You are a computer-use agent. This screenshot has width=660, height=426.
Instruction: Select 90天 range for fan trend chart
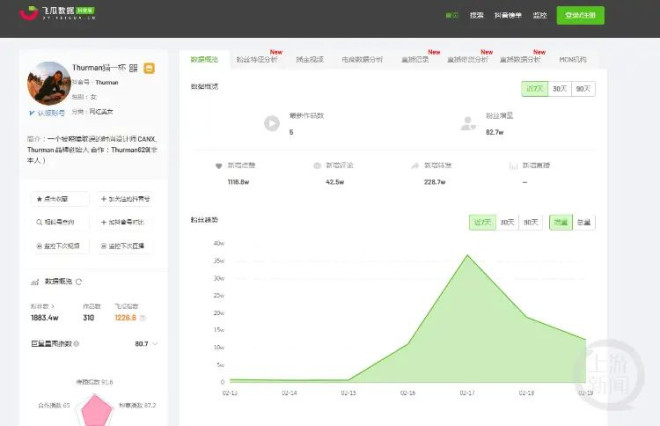(x=531, y=222)
